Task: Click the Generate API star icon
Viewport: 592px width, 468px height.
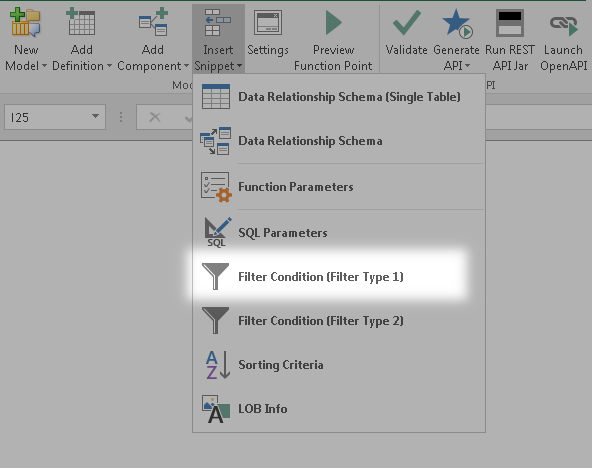Action: coord(457,23)
